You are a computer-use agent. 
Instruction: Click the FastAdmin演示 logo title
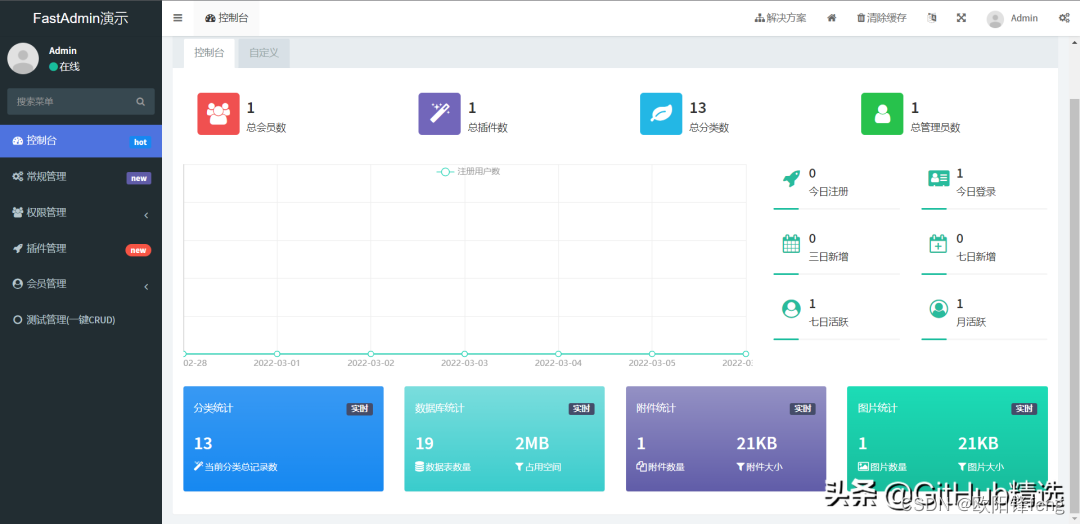[81, 19]
